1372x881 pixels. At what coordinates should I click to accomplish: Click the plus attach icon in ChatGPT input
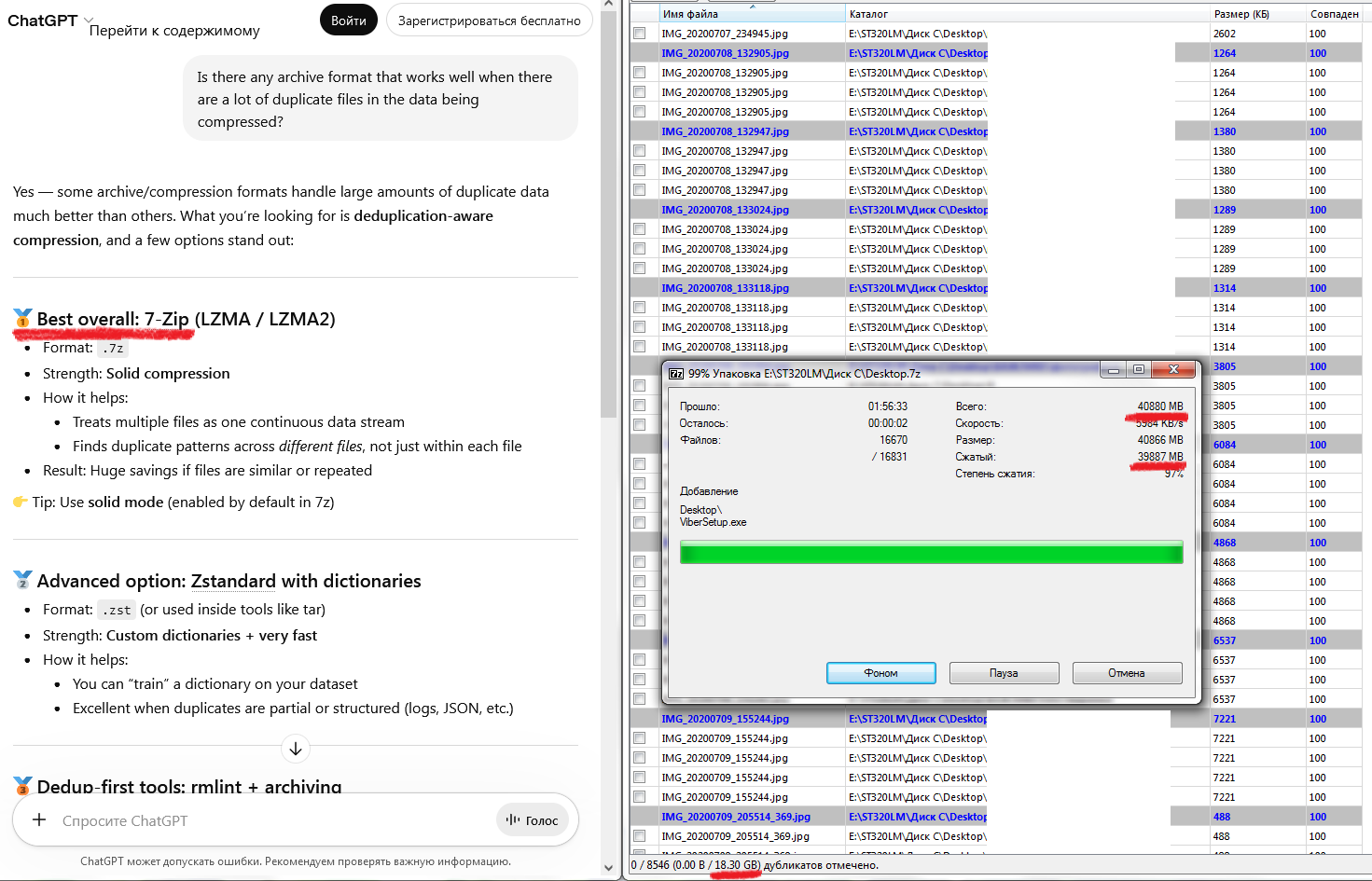tap(39, 819)
